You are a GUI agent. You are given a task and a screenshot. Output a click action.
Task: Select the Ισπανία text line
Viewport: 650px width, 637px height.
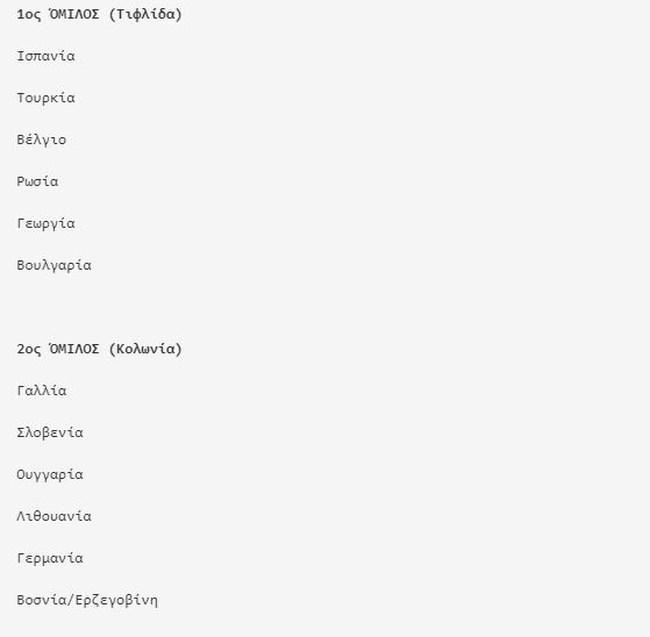point(46,56)
